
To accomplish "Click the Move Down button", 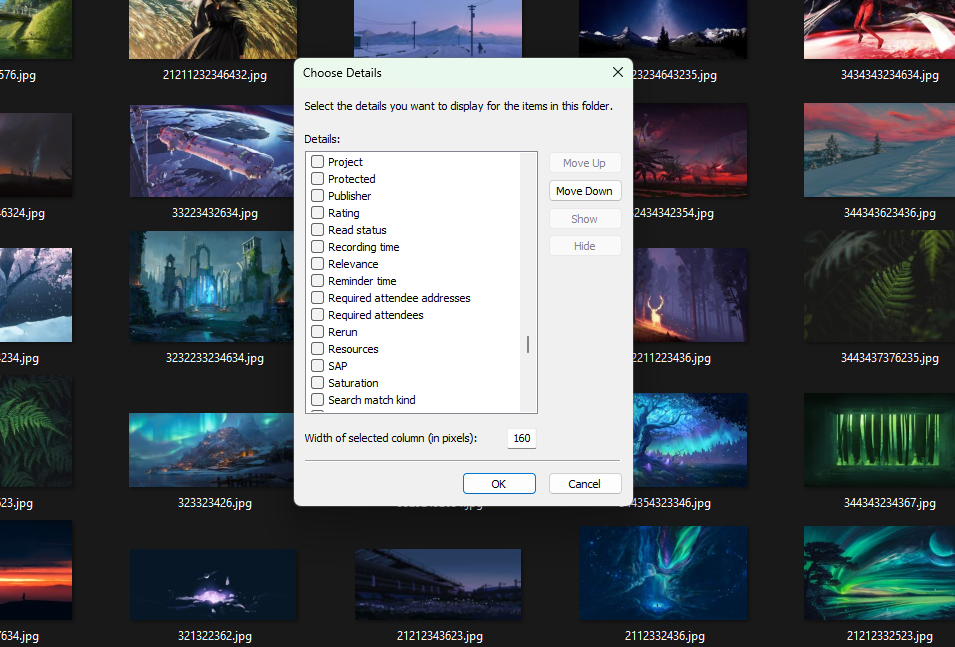I will [x=585, y=191].
